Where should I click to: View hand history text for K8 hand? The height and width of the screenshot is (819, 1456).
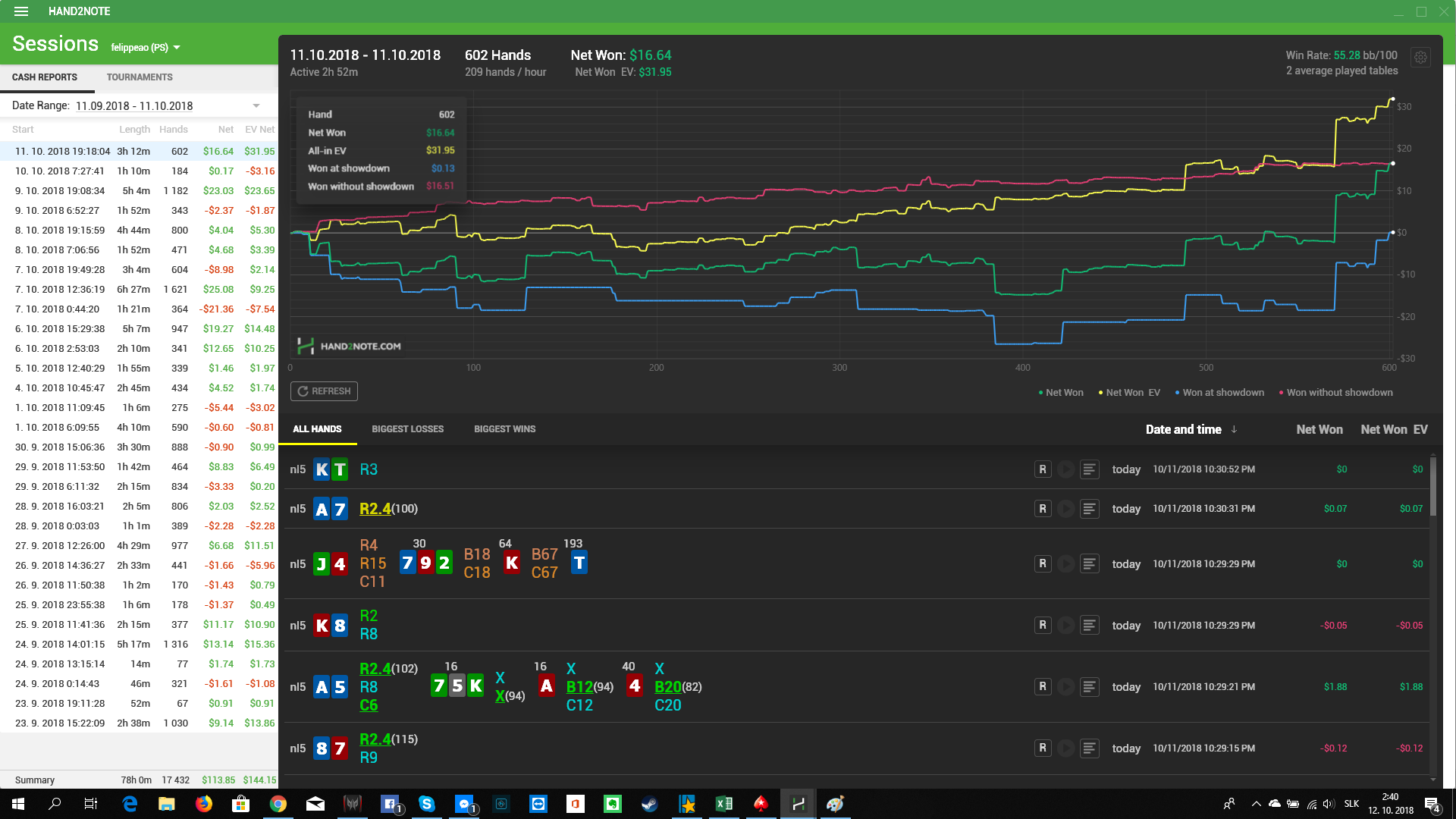pos(1089,625)
